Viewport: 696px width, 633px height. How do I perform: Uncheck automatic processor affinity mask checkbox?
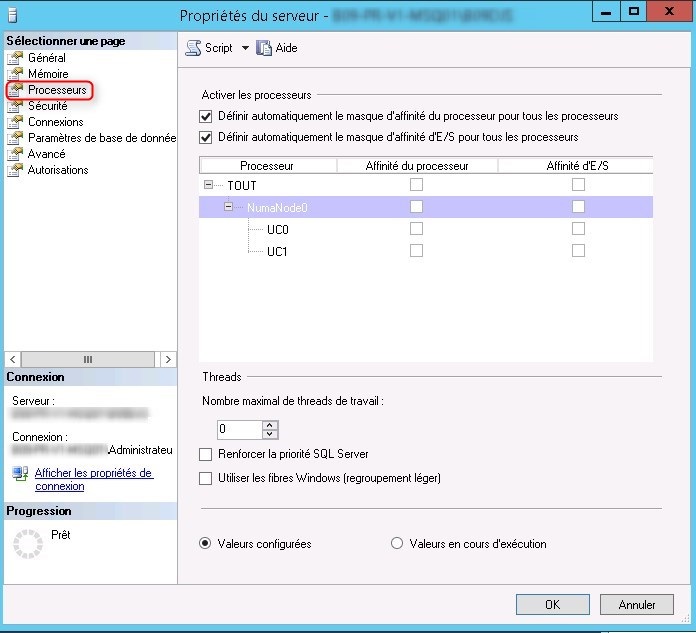tap(207, 116)
